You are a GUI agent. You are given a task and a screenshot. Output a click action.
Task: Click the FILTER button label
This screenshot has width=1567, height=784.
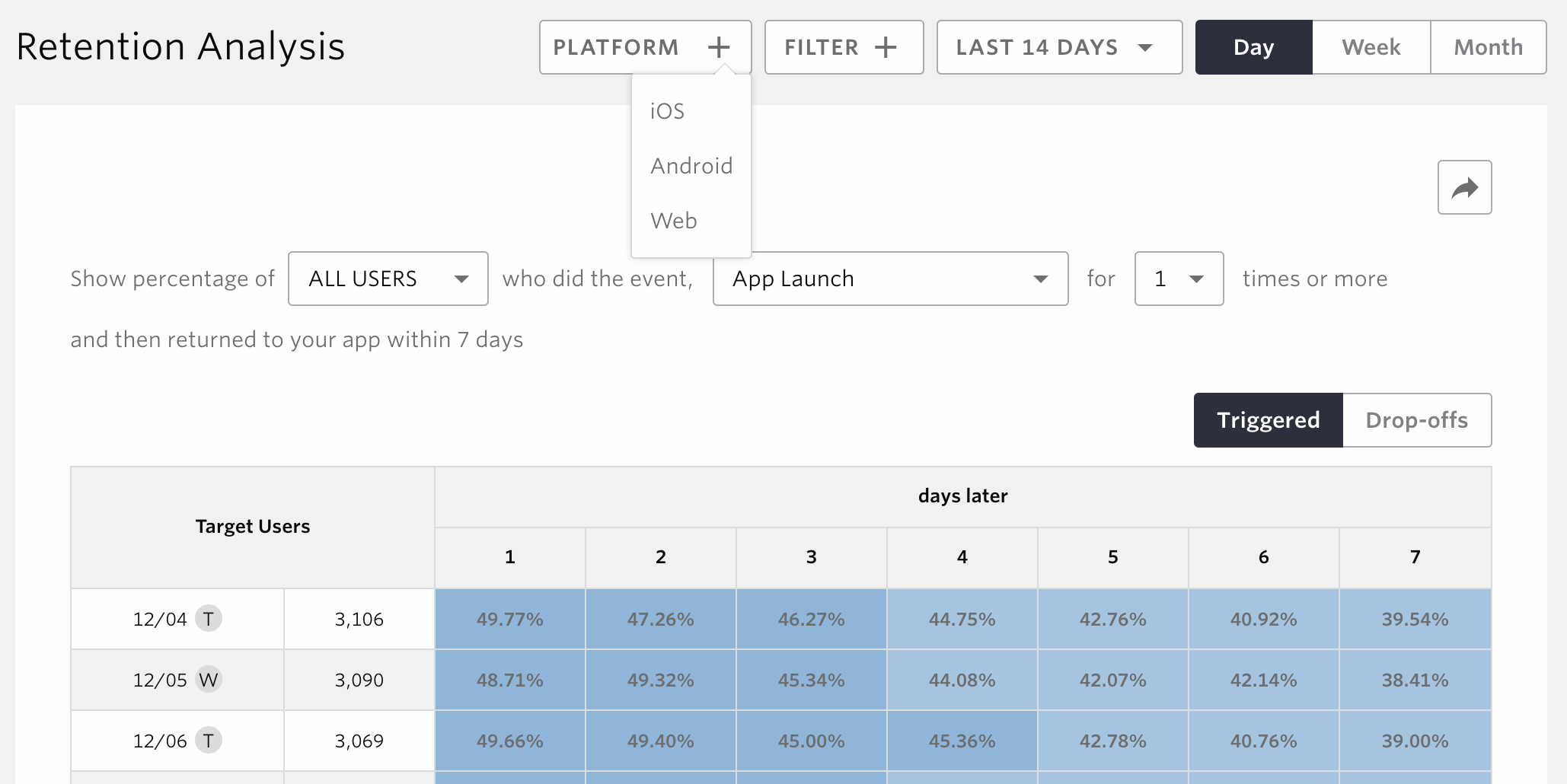(822, 47)
